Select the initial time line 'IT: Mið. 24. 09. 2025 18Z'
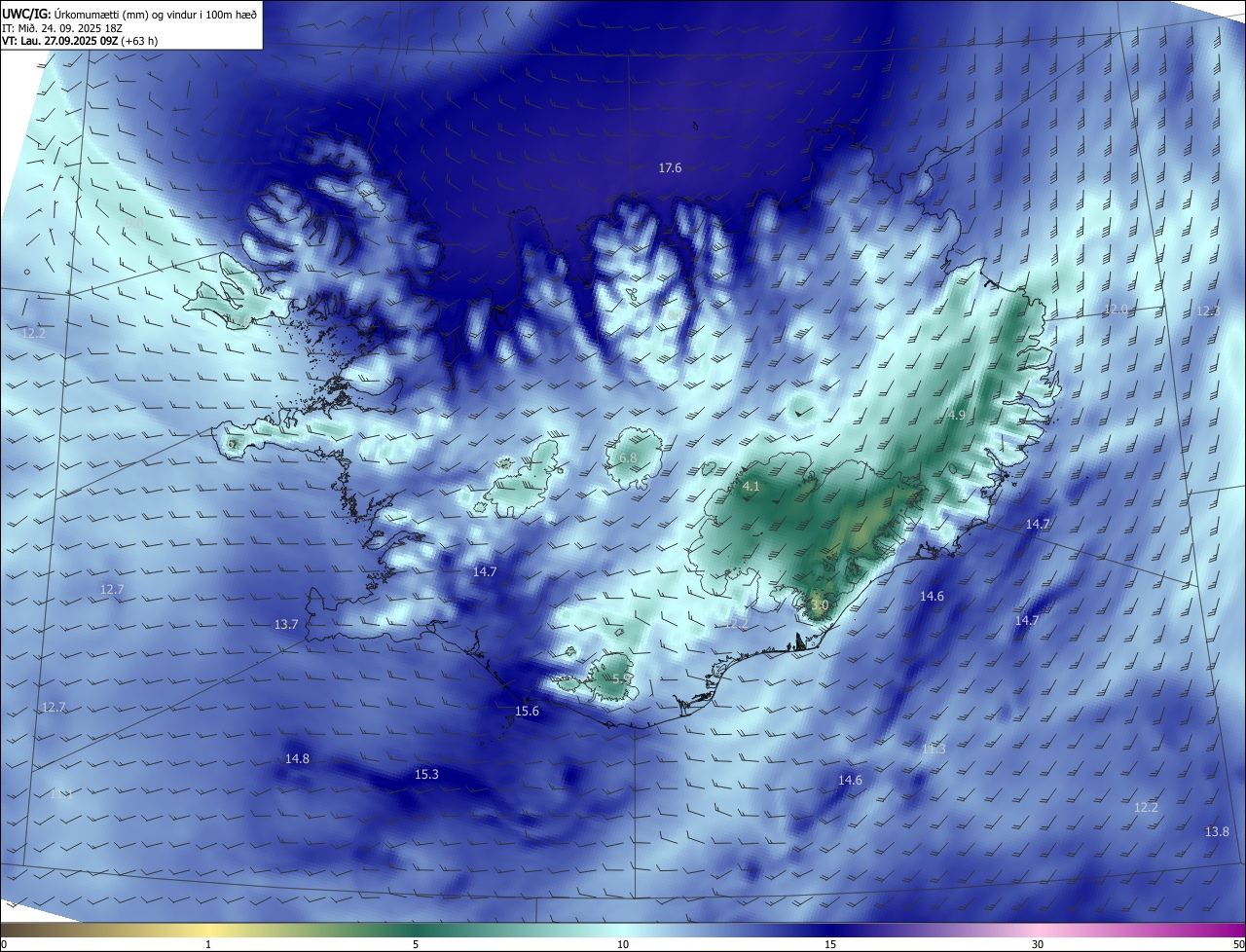Image resolution: width=1246 pixels, height=952 pixels. click(x=62, y=27)
